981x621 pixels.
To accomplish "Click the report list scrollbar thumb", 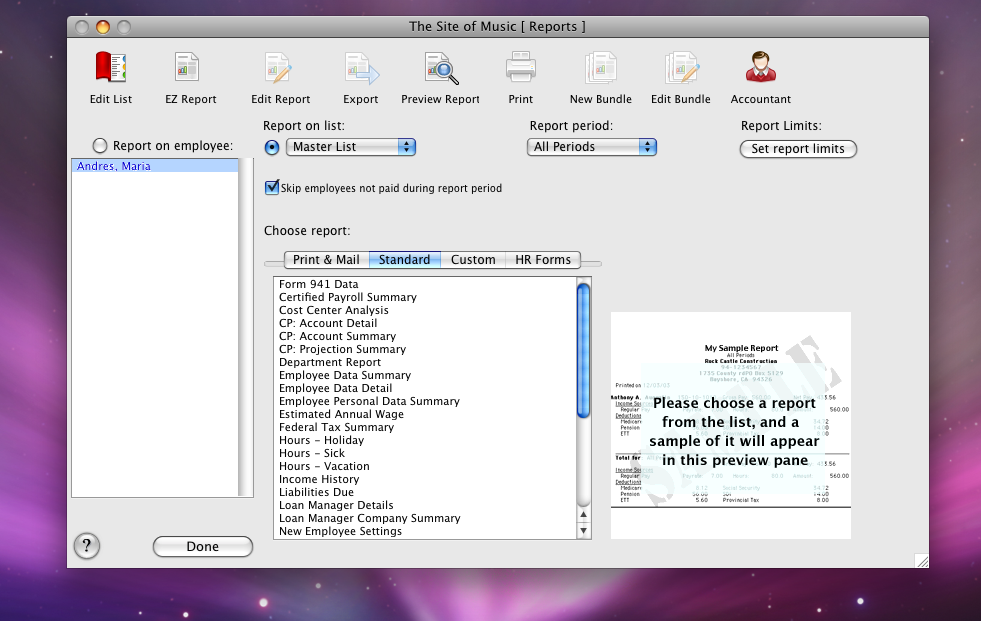I will pyautogui.click(x=584, y=350).
